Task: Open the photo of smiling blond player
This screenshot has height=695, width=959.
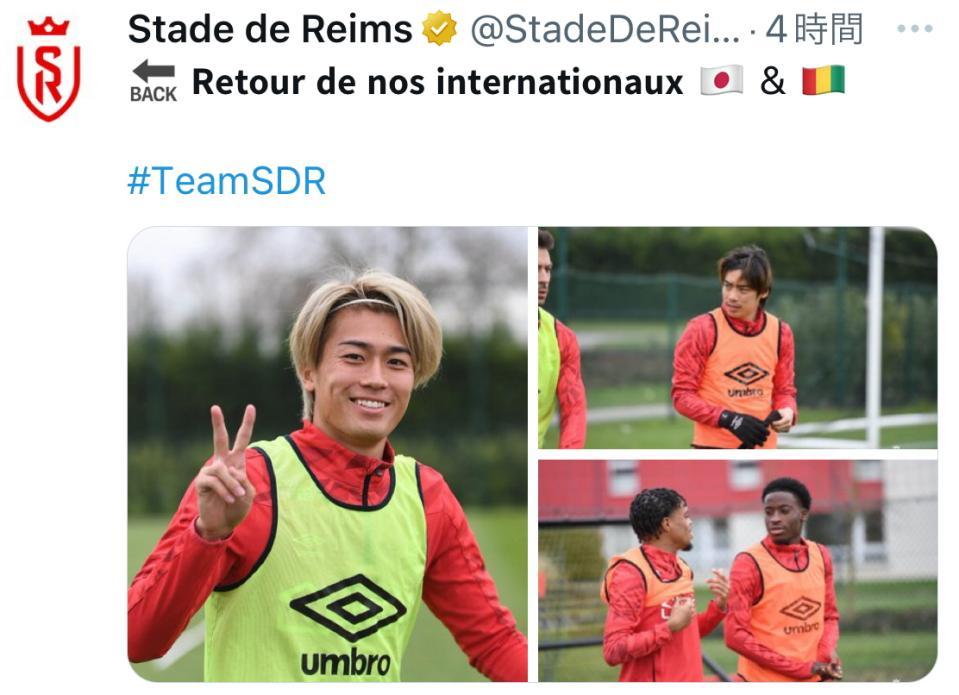Action: [327, 455]
